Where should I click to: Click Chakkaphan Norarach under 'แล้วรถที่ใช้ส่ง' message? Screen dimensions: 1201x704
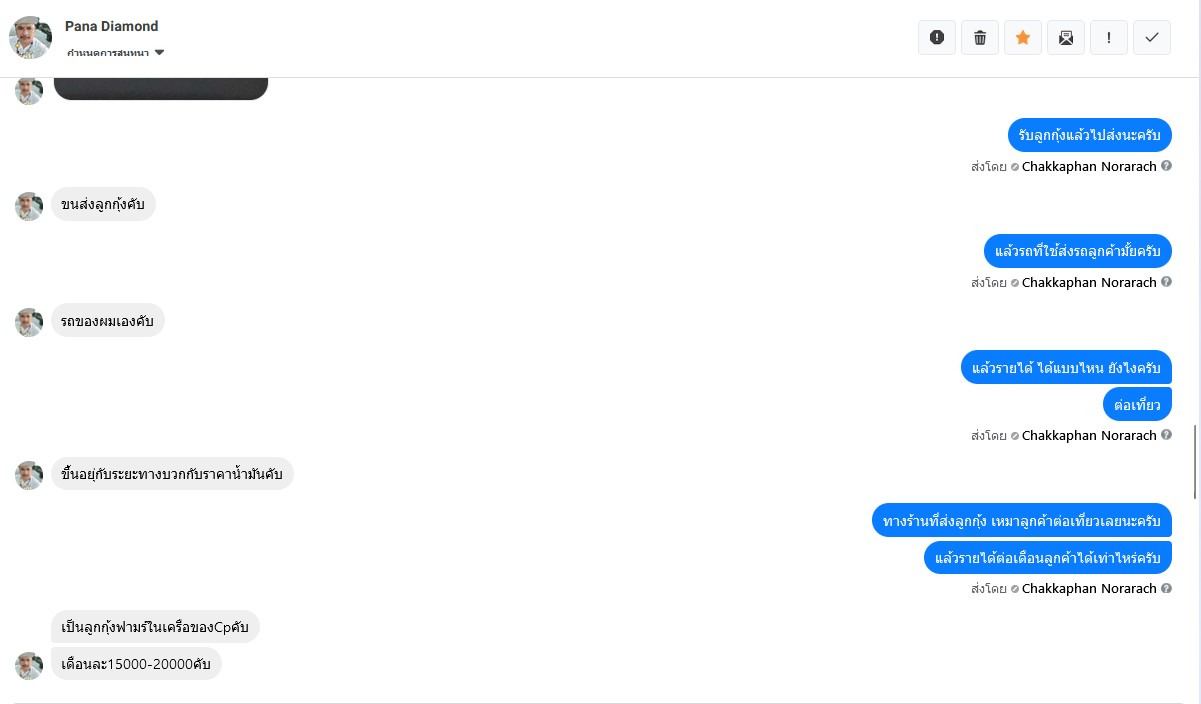[1089, 282]
